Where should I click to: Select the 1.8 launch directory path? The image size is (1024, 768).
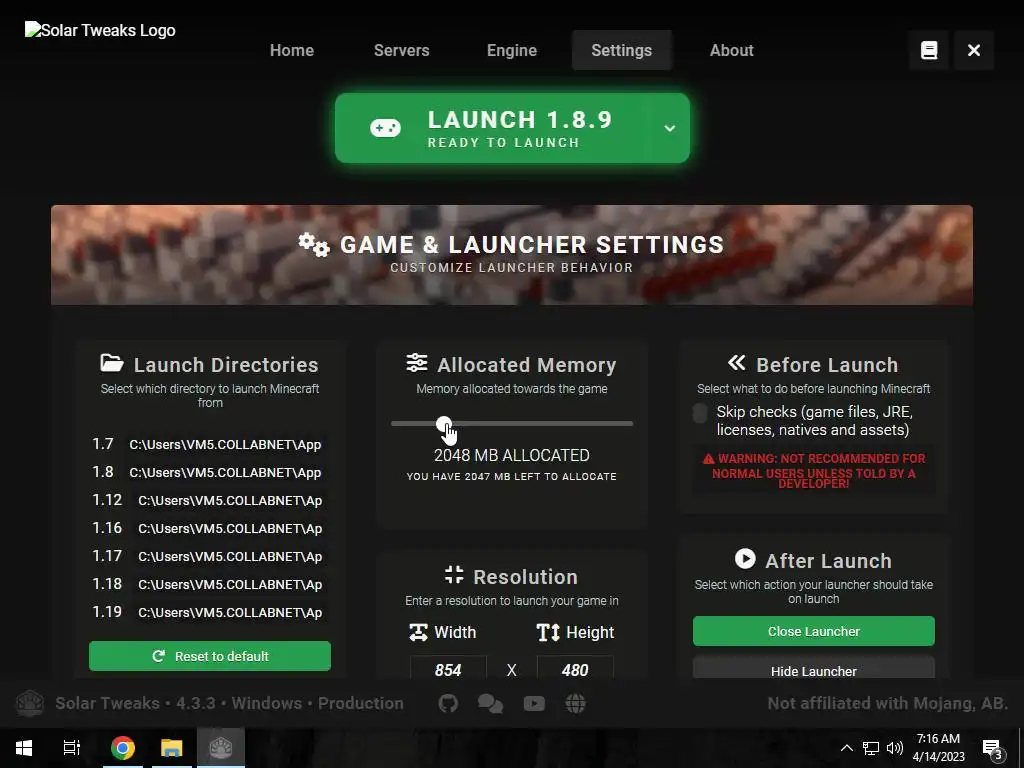225,473
